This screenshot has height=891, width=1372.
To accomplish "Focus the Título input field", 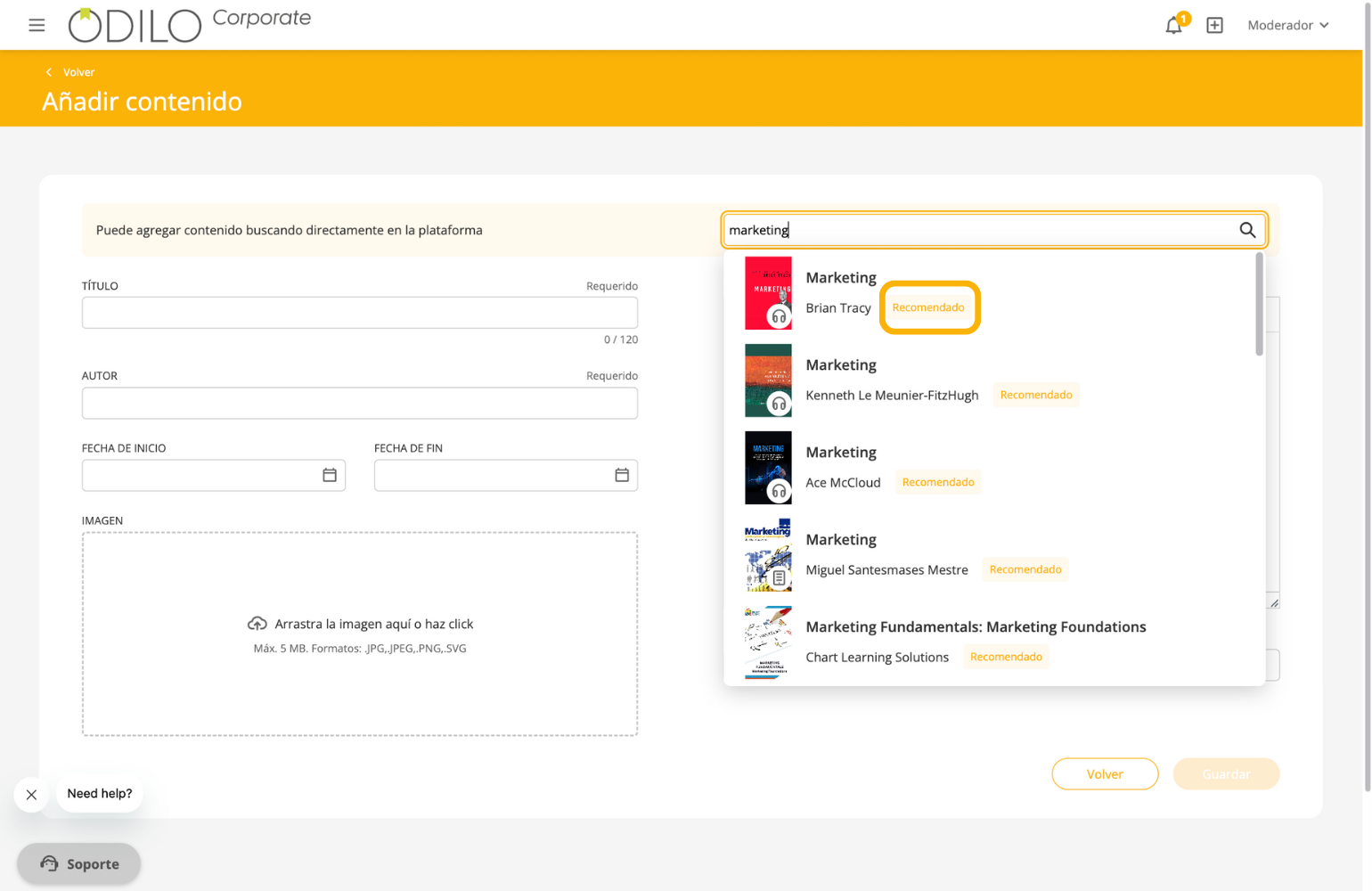I will [359, 313].
